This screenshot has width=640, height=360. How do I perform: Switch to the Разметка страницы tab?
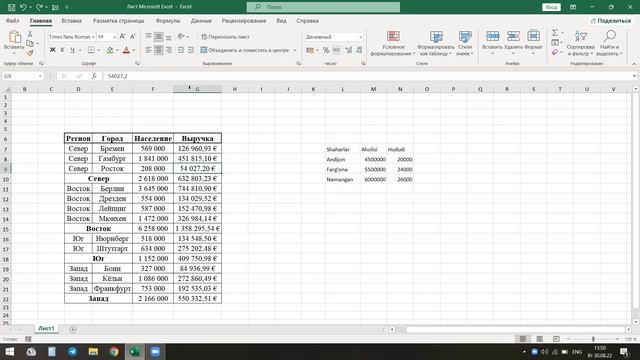pyautogui.click(x=118, y=20)
